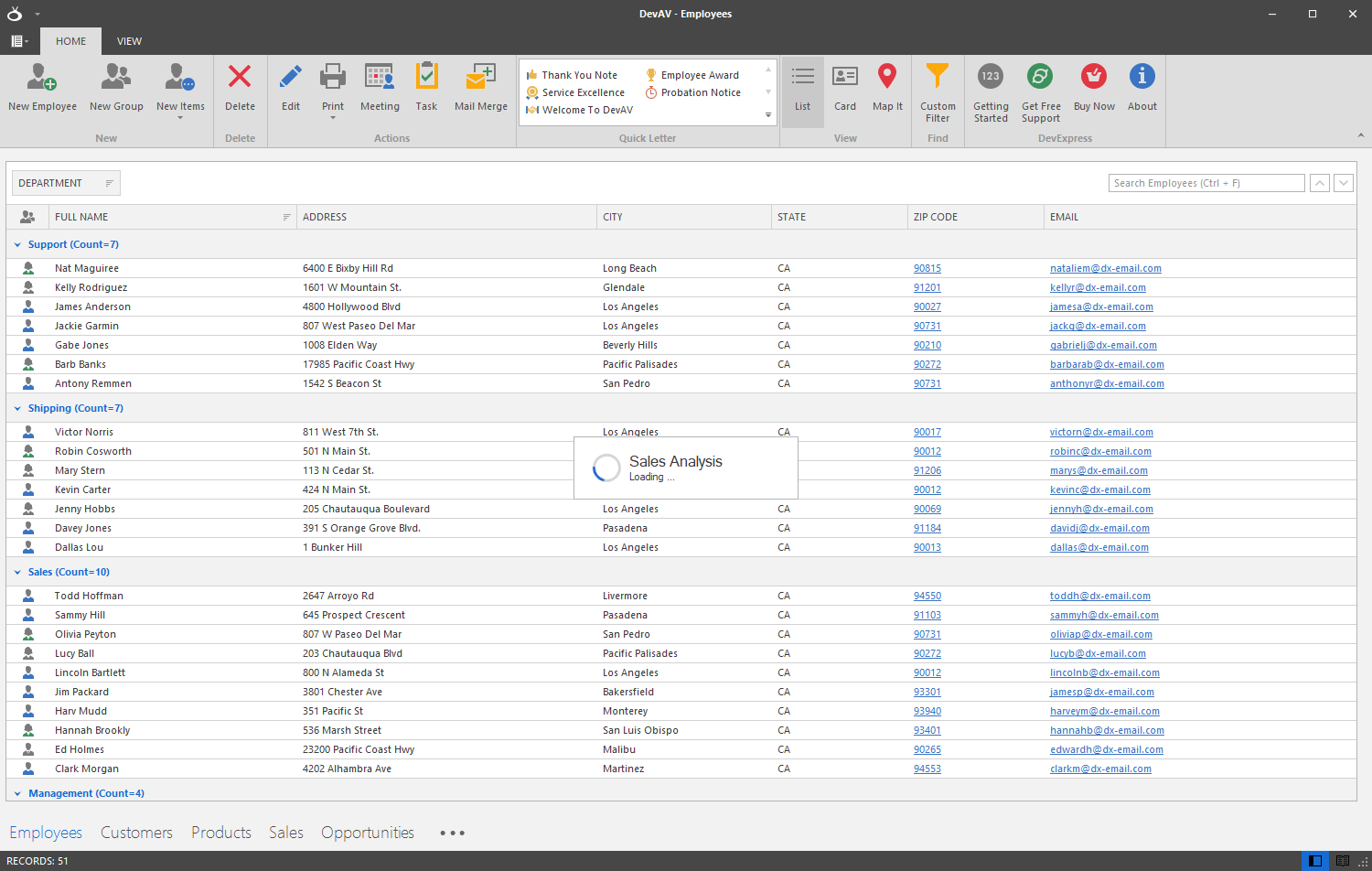Click the Search Employees input field
Screen dimensions: 1372x871
pyautogui.click(x=1206, y=182)
